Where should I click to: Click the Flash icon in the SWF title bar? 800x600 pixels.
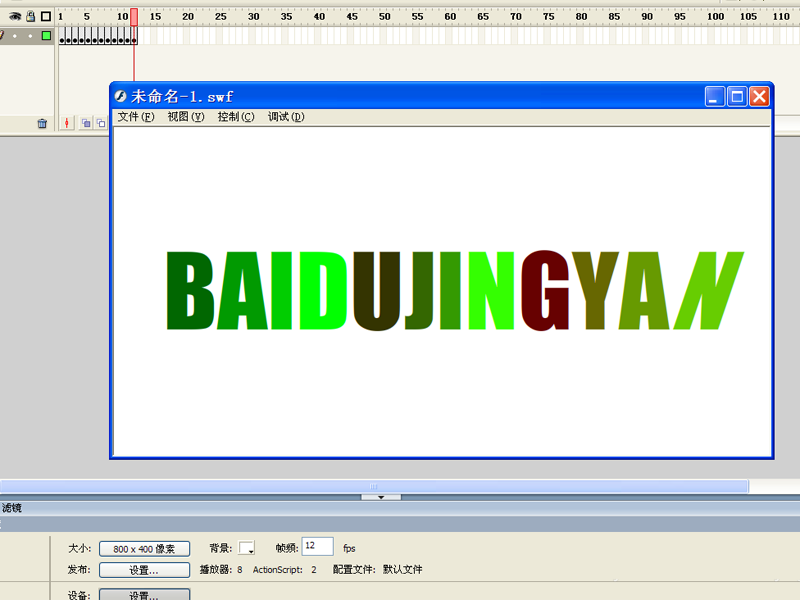pos(121,96)
